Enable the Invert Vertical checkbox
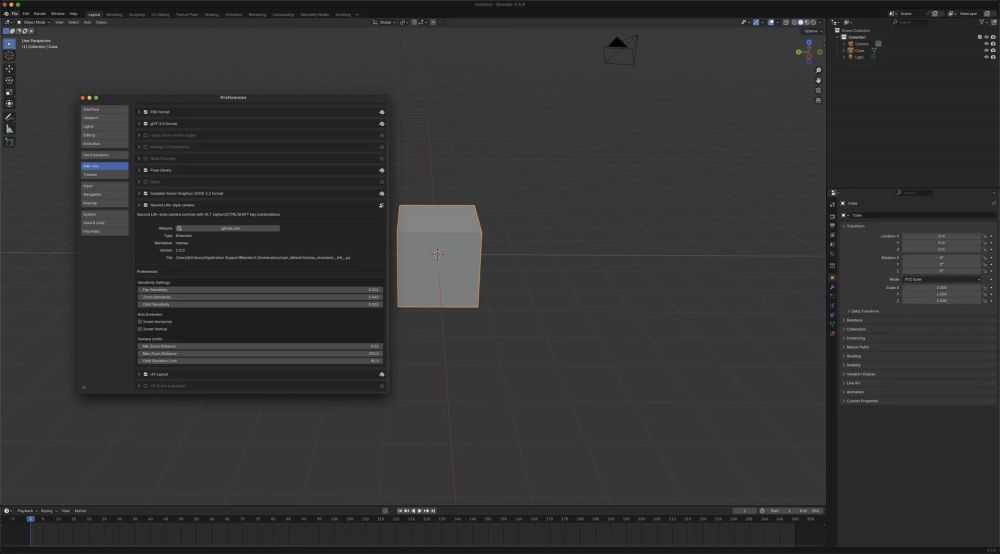 pos(140,329)
